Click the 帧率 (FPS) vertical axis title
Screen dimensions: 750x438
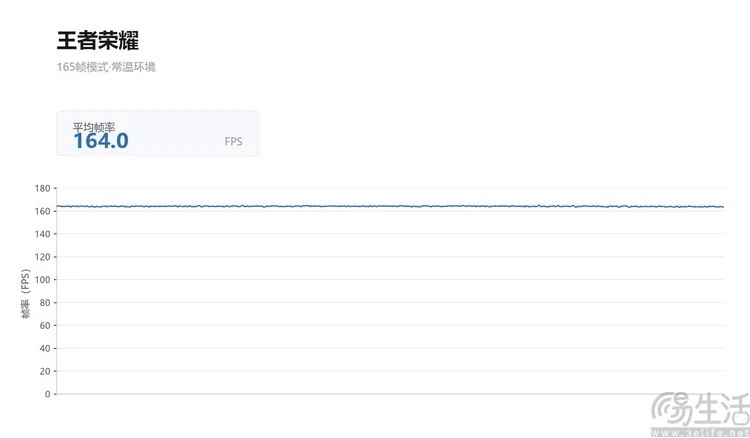[x=25, y=294]
